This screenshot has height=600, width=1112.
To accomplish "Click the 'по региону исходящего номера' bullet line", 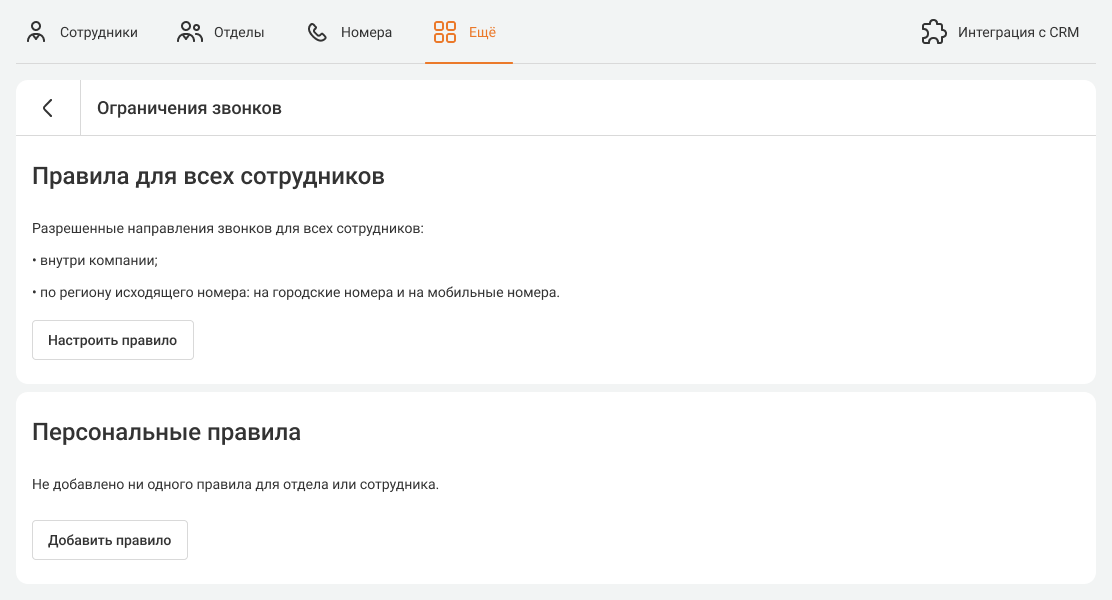I will pyautogui.click(x=296, y=293).
